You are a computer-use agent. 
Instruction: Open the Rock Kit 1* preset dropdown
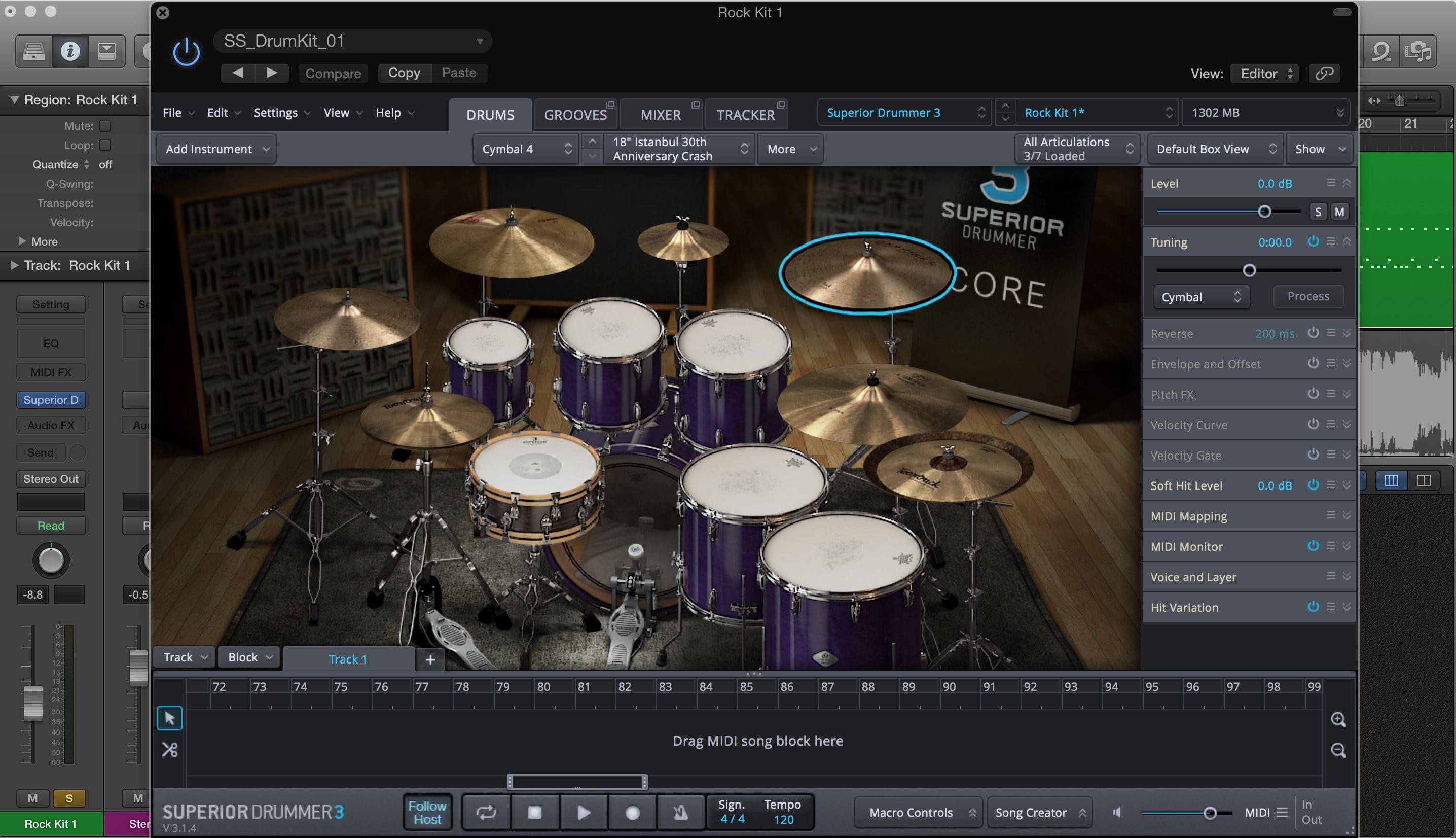point(1097,112)
